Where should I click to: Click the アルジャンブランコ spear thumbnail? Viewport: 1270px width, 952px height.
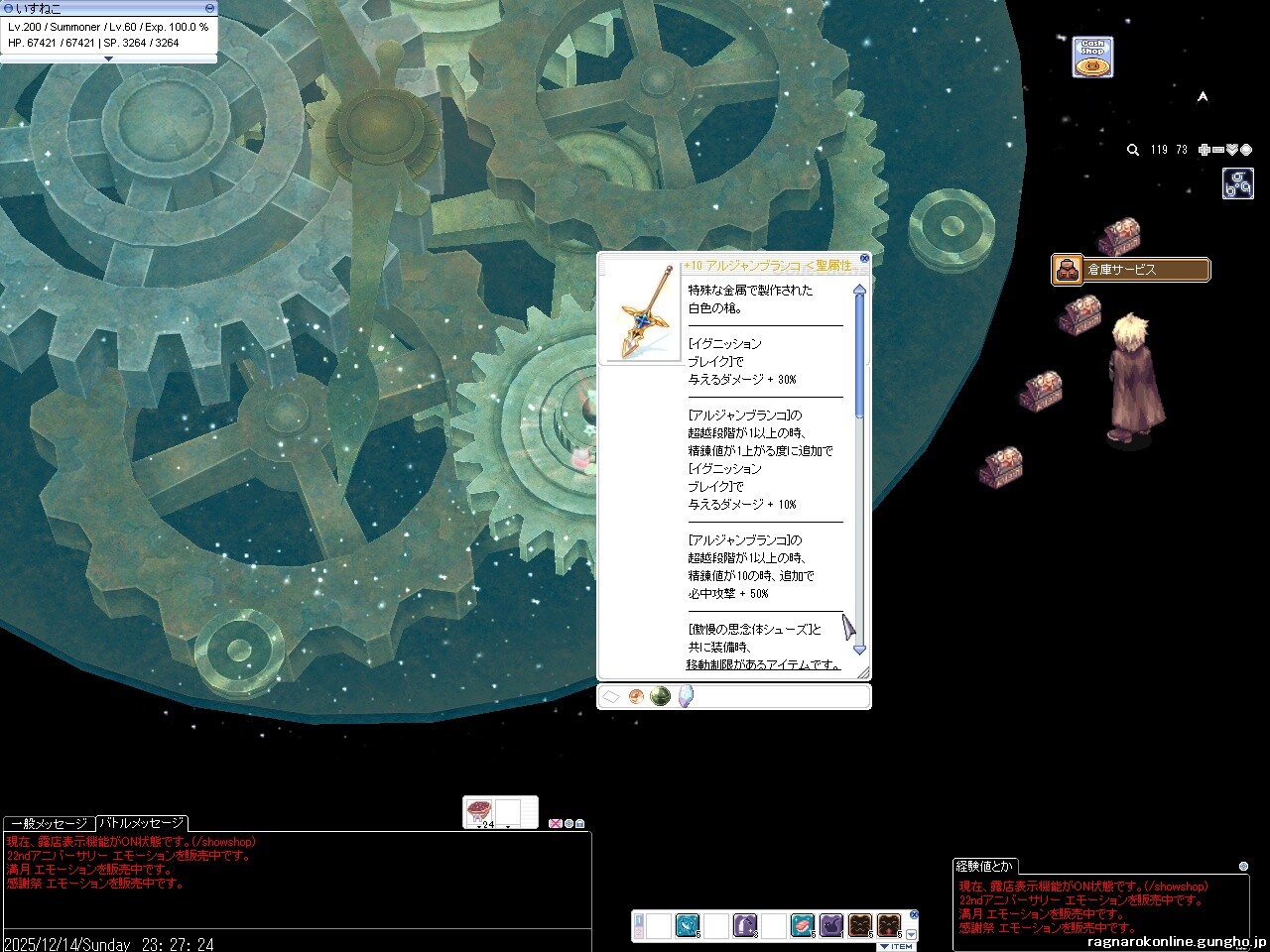pyautogui.click(x=642, y=312)
